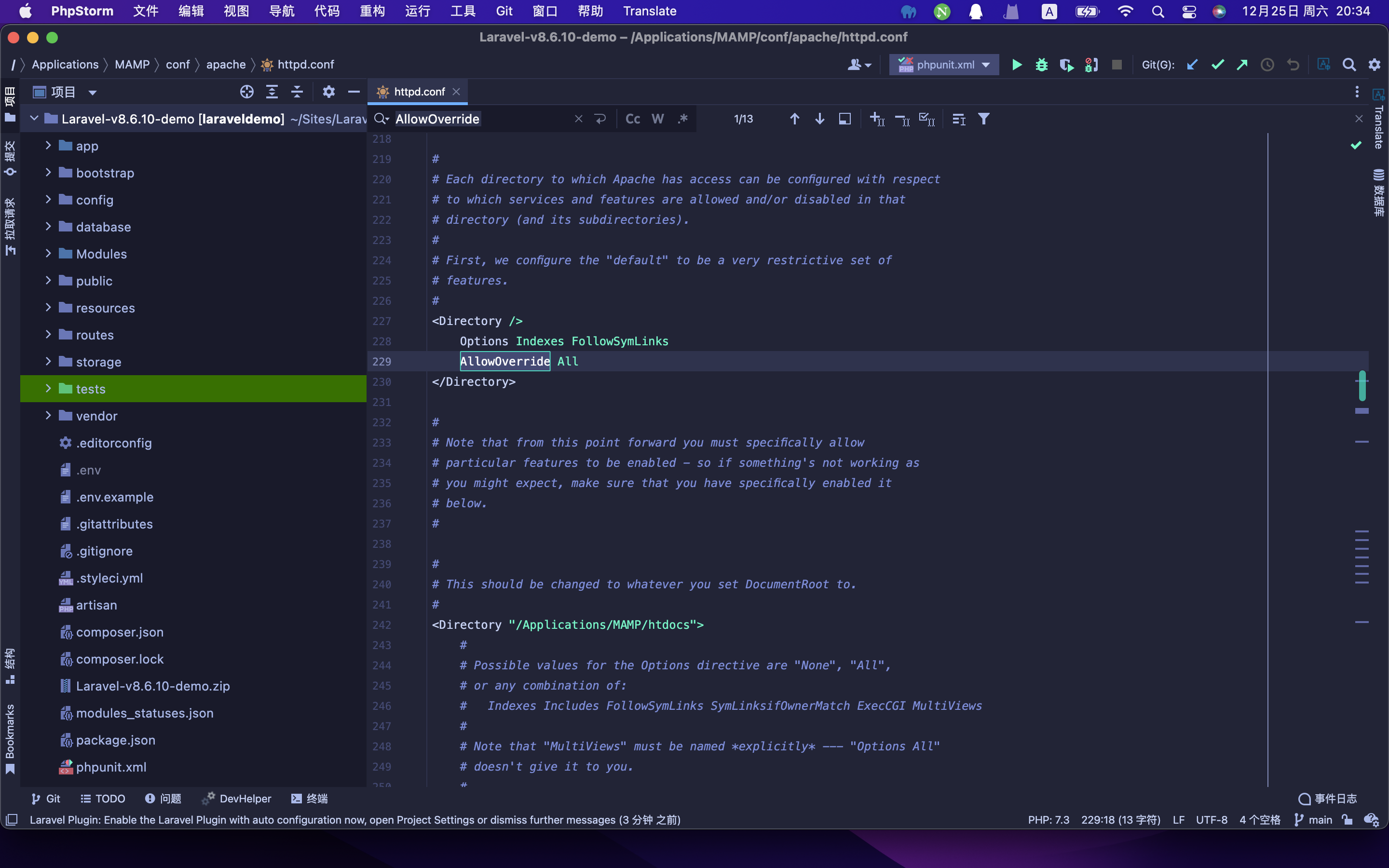Expand the bootstrap folder
The height and width of the screenshot is (868, 1389).
(48, 173)
